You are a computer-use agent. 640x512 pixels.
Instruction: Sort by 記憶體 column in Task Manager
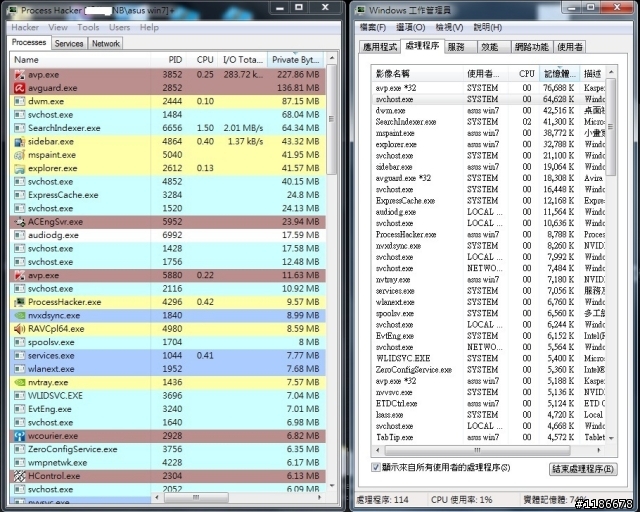point(559,74)
